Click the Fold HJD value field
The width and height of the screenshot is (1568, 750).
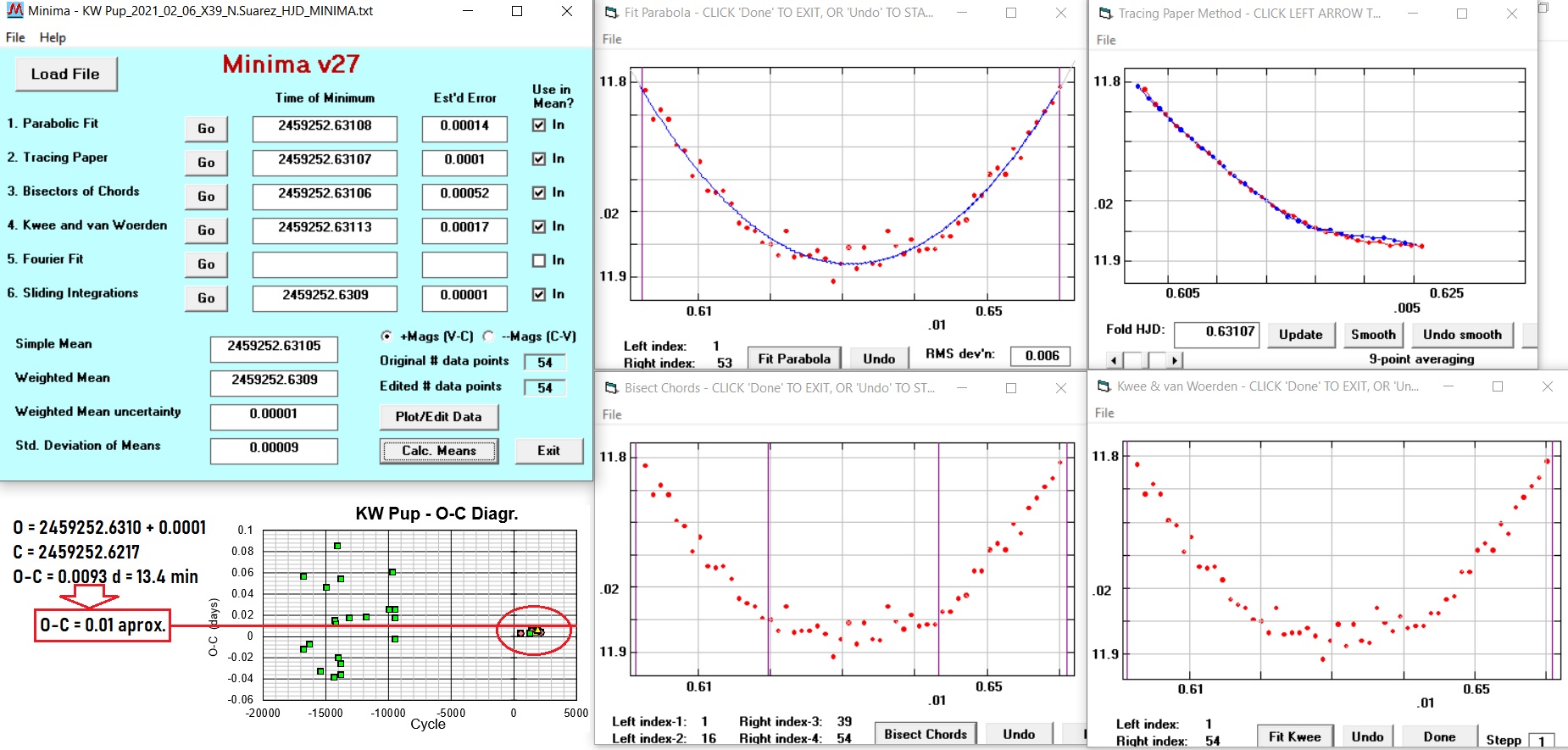(1216, 332)
